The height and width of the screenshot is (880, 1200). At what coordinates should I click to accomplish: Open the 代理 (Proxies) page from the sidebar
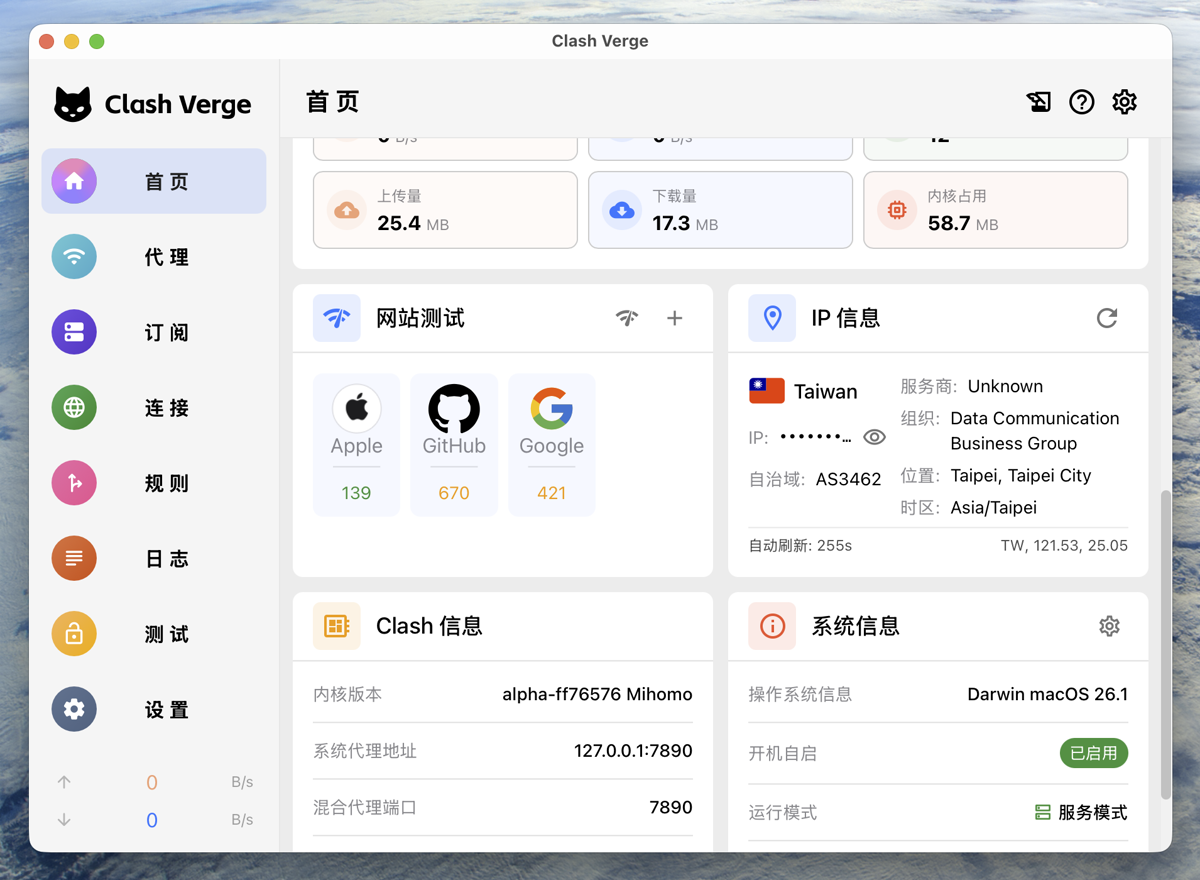click(x=153, y=257)
